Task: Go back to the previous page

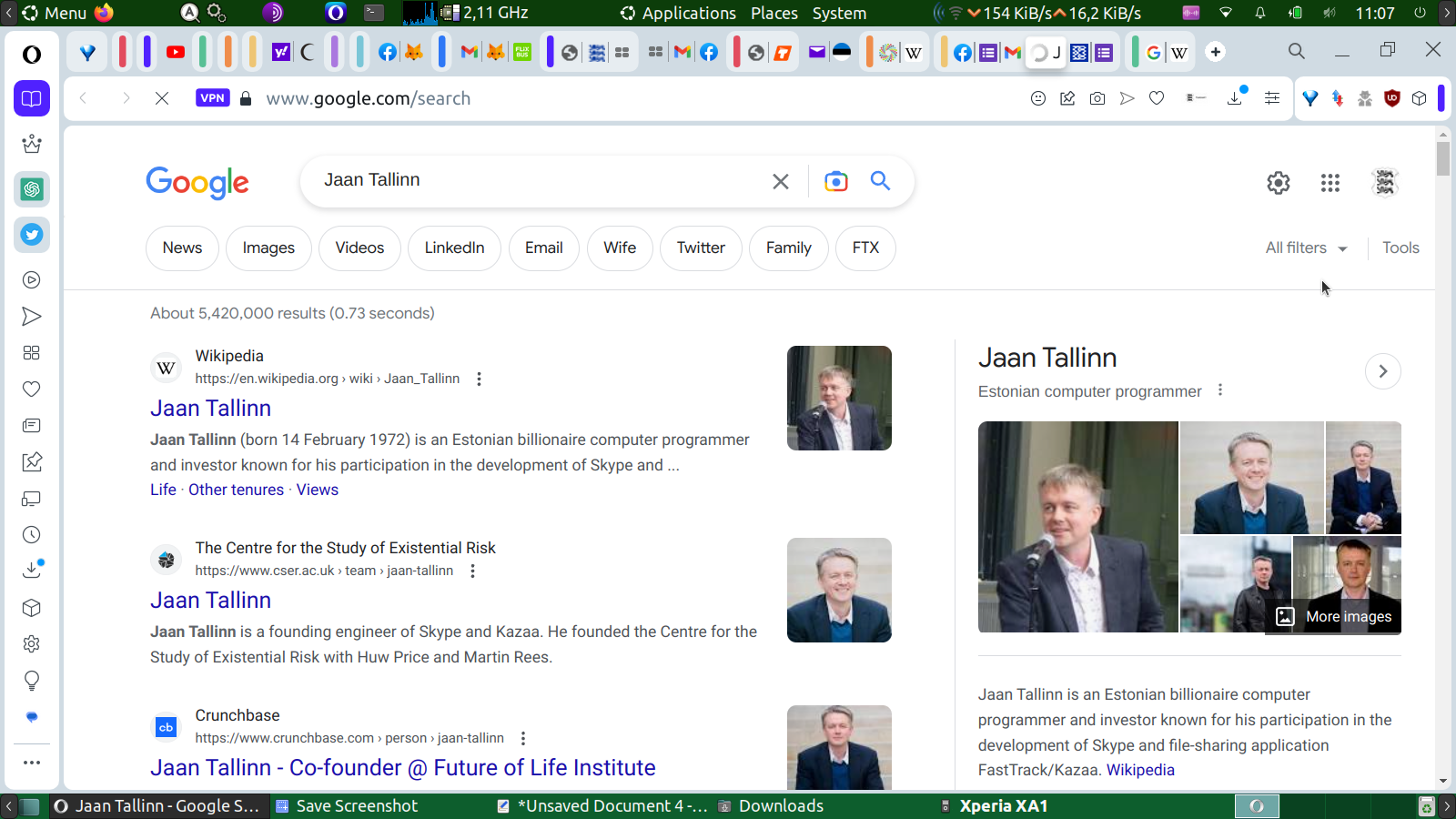Action: 84,98
